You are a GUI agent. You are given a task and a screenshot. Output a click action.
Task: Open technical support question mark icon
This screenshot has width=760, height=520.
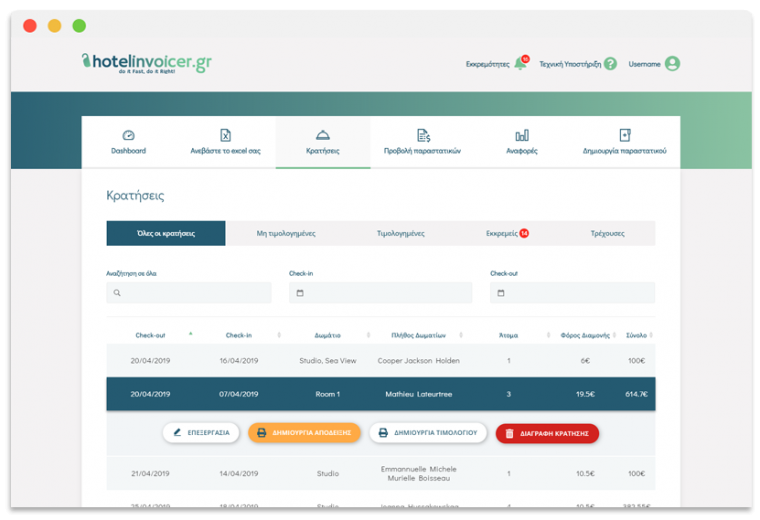point(610,64)
